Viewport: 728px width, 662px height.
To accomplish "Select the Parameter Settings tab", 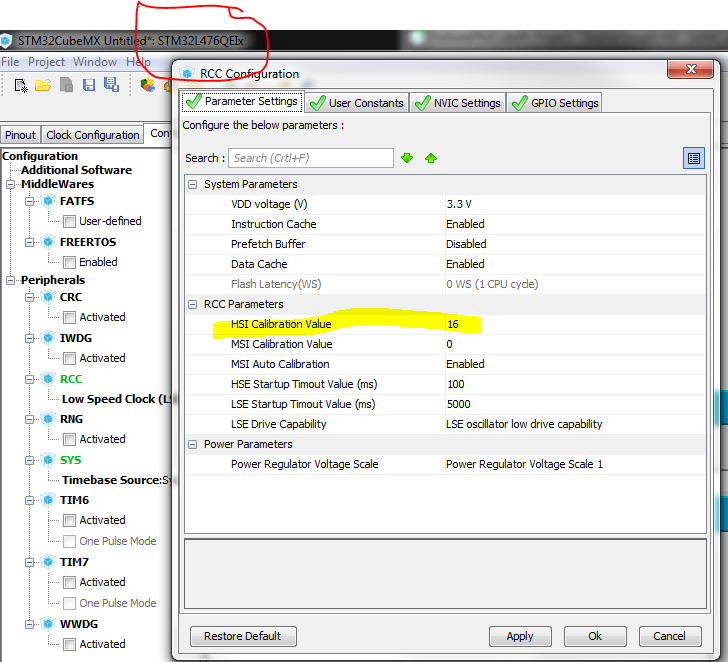I will click(x=242, y=101).
